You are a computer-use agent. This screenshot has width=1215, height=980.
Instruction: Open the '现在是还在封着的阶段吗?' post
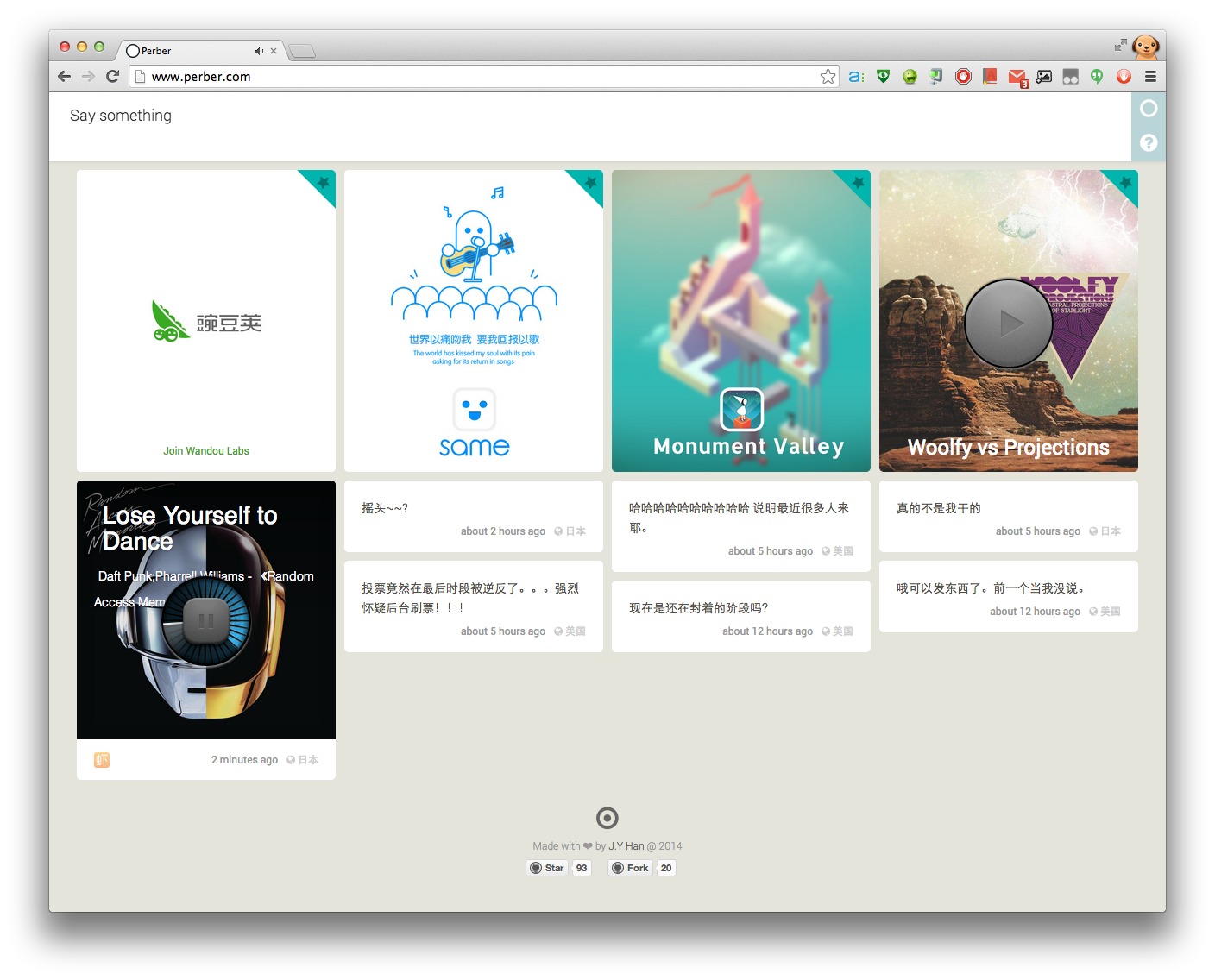(x=741, y=616)
